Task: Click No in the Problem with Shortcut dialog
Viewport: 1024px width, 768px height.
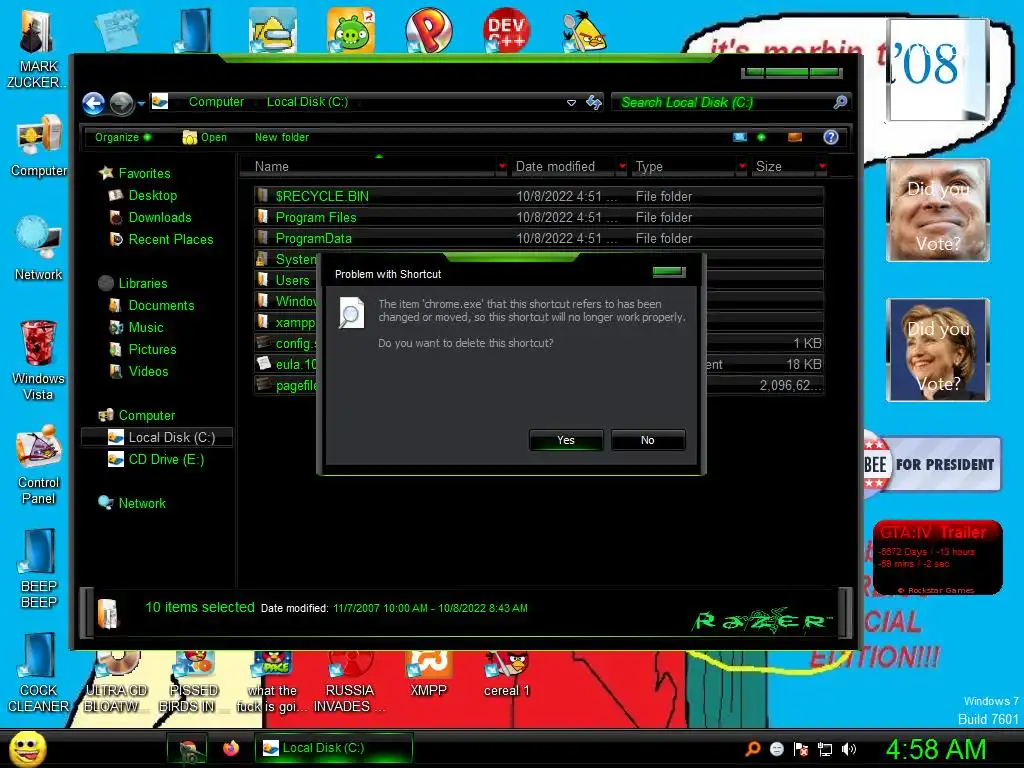Action: pyautogui.click(x=647, y=440)
